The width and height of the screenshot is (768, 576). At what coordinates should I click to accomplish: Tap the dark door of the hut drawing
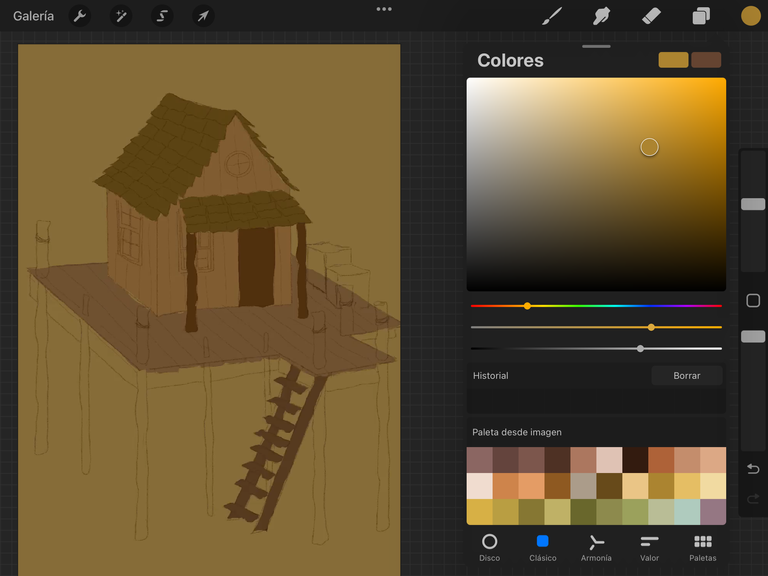click(256, 267)
